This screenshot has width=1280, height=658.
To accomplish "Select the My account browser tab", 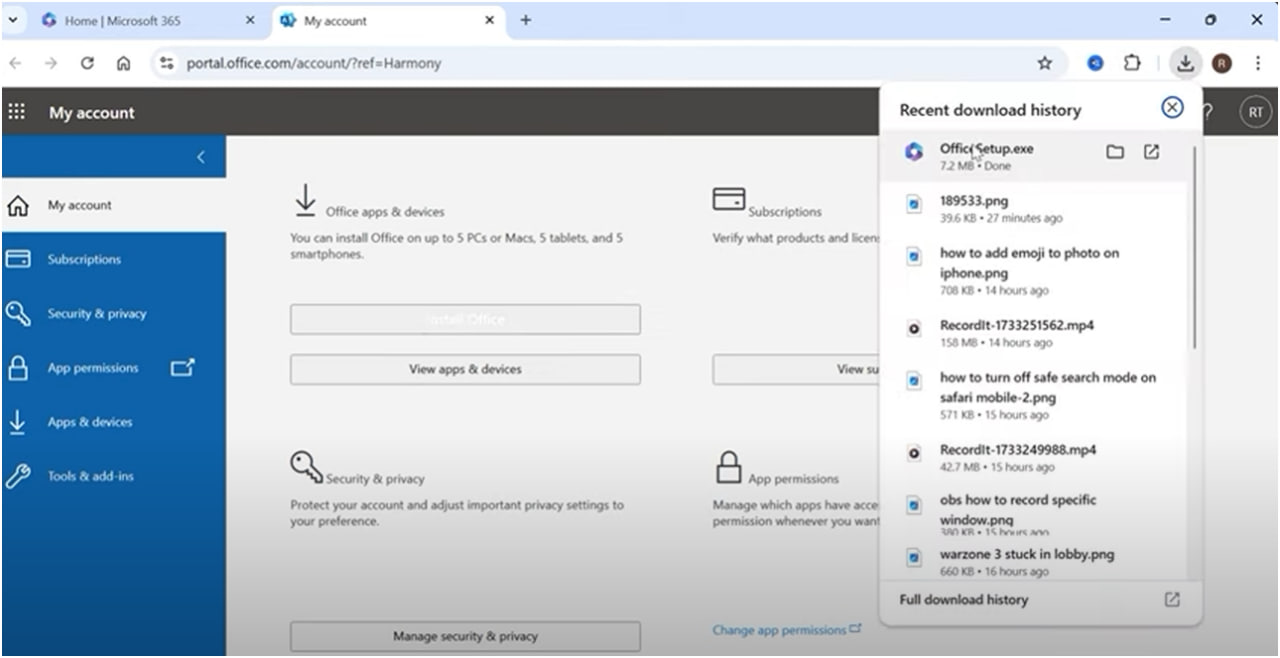I will [388, 20].
